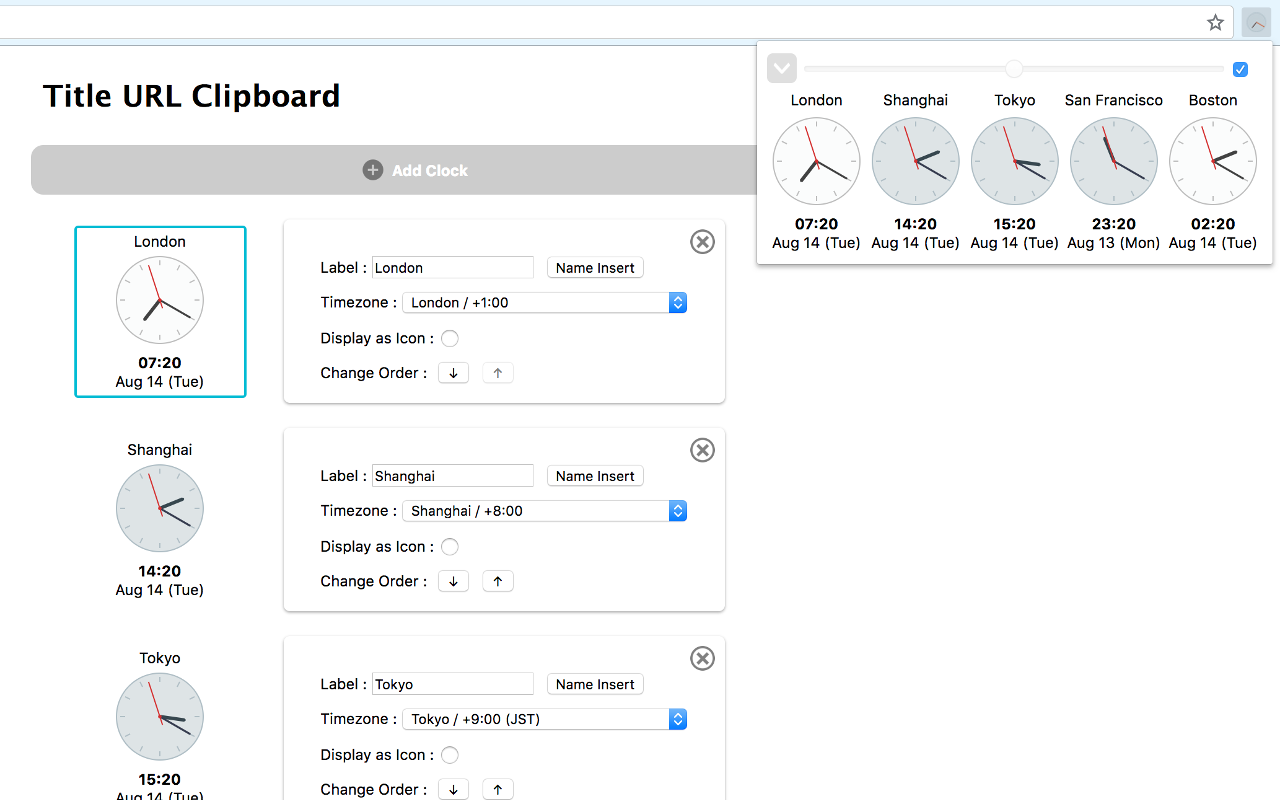Move London clock up in order
This screenshot has height=800, width=1280.
[x=498, y=373]
